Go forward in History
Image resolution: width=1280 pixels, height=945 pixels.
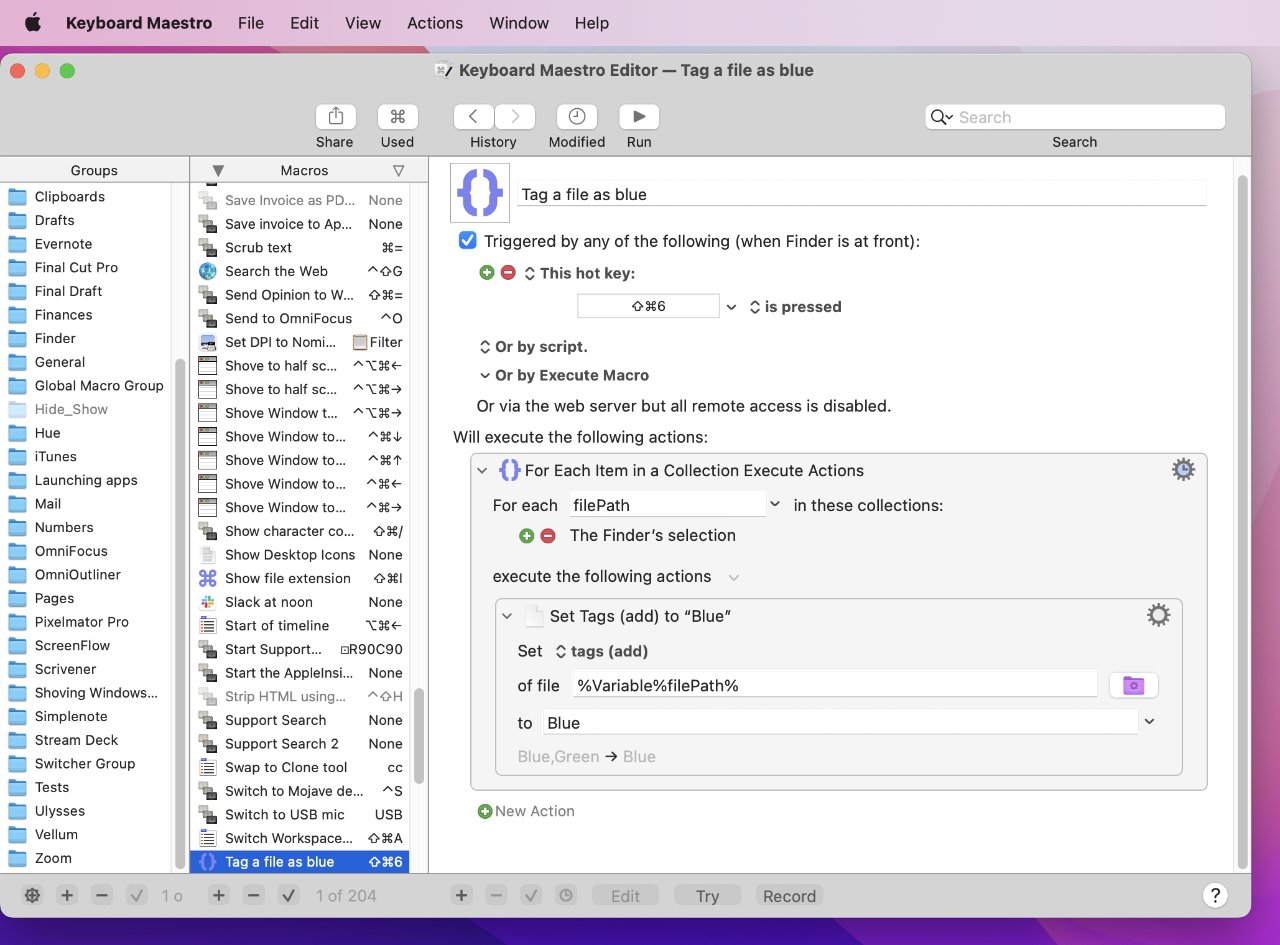click(515, 116)
